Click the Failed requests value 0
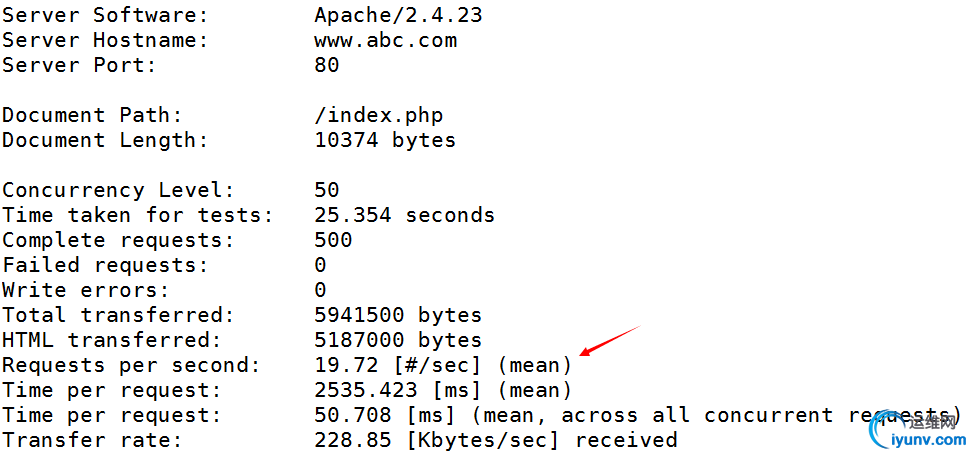Image resolution: width=972 pixels, height=456 pixels. (320, 265)
